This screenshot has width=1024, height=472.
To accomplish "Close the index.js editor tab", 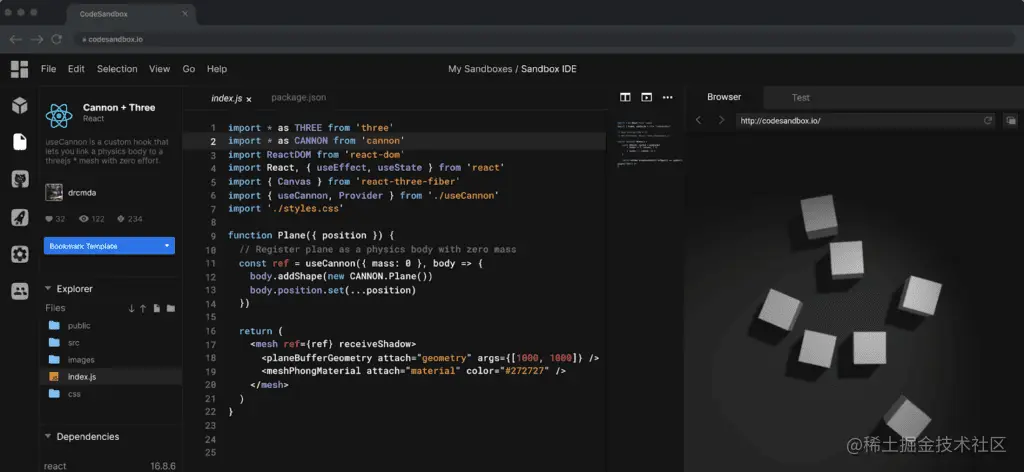I will tap(249, 99).
